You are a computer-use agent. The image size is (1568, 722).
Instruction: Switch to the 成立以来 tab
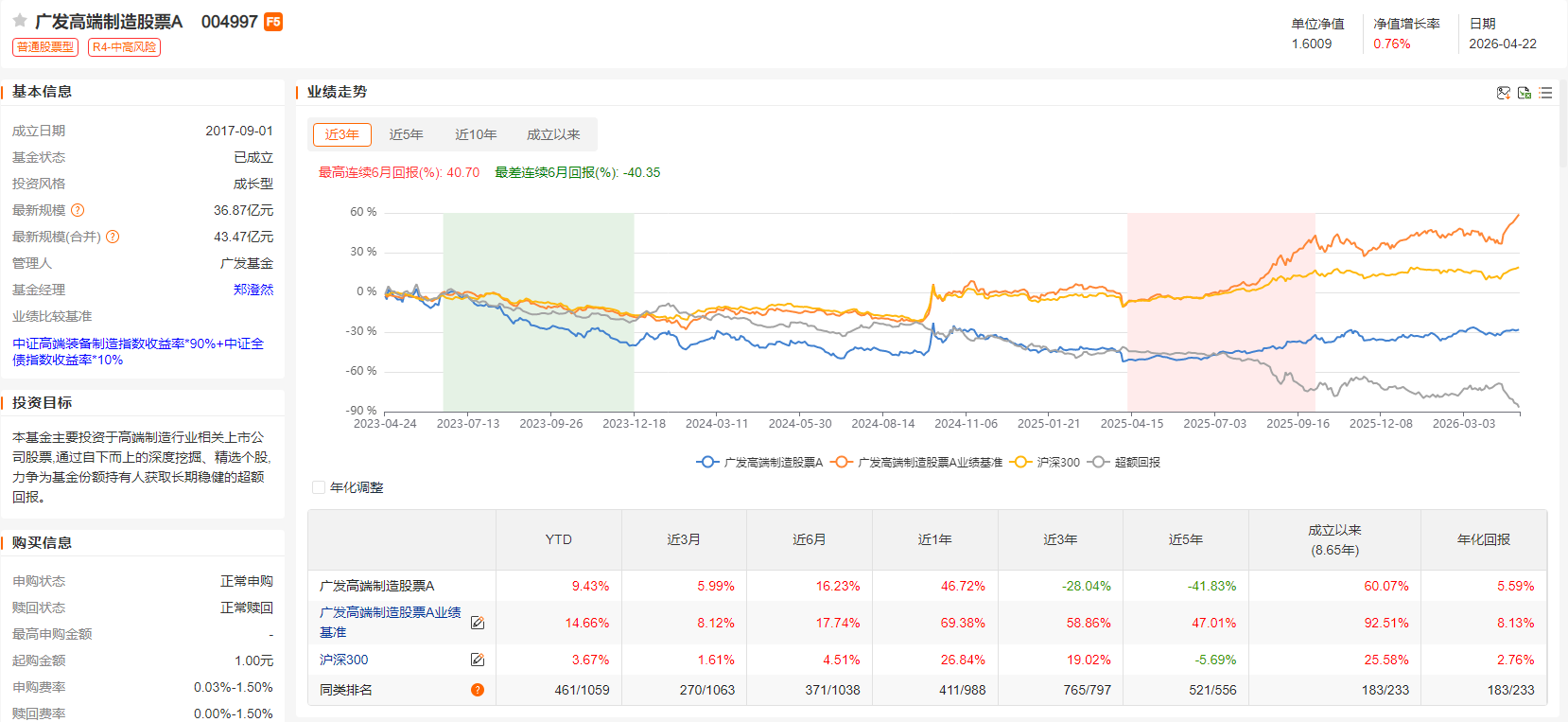(553, 134)
